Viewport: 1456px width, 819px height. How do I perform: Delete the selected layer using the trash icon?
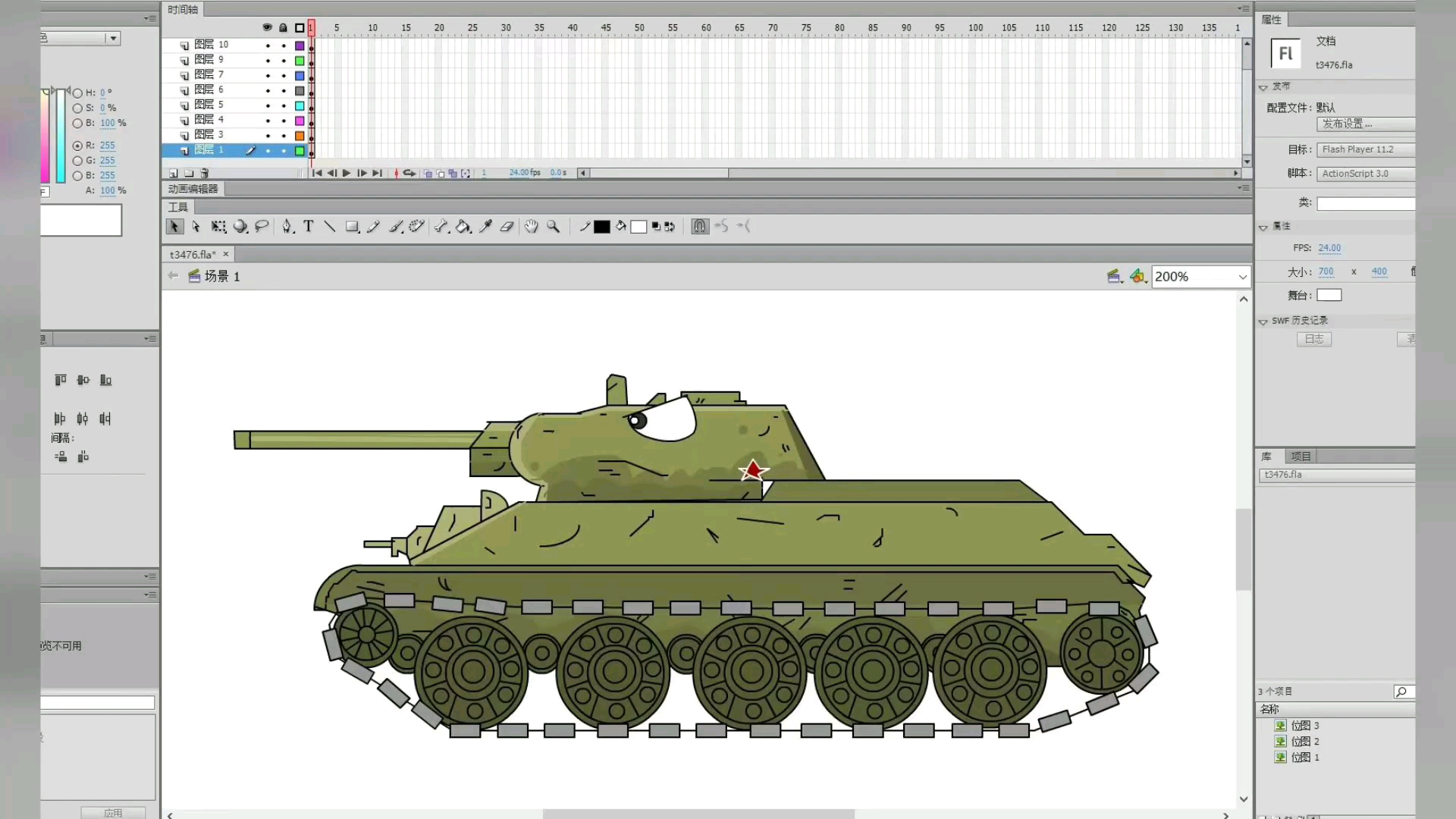pos(204,173)
